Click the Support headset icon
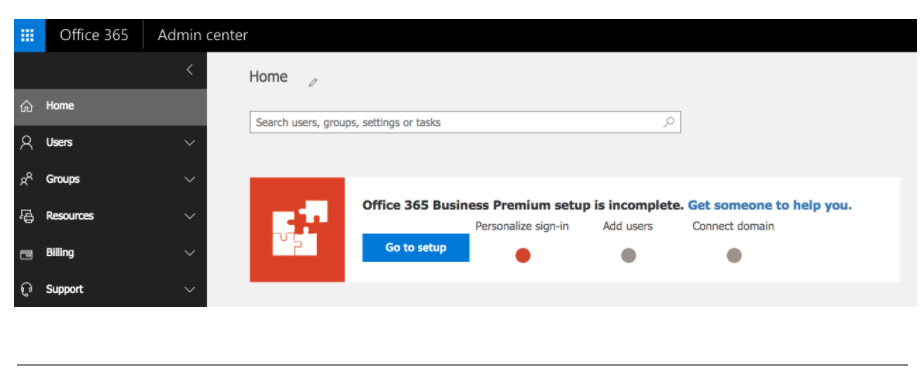923x378 pixels. click(26, 289)
